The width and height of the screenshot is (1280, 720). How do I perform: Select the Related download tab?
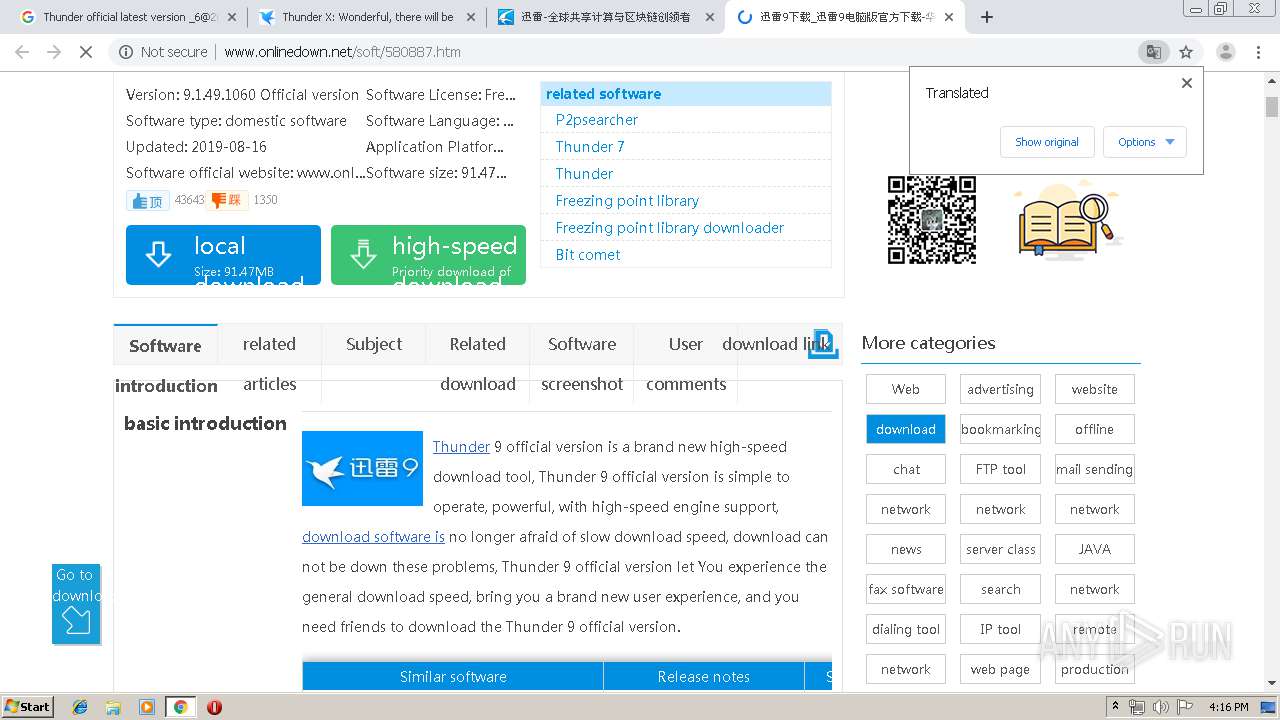[x=478, y=363]
